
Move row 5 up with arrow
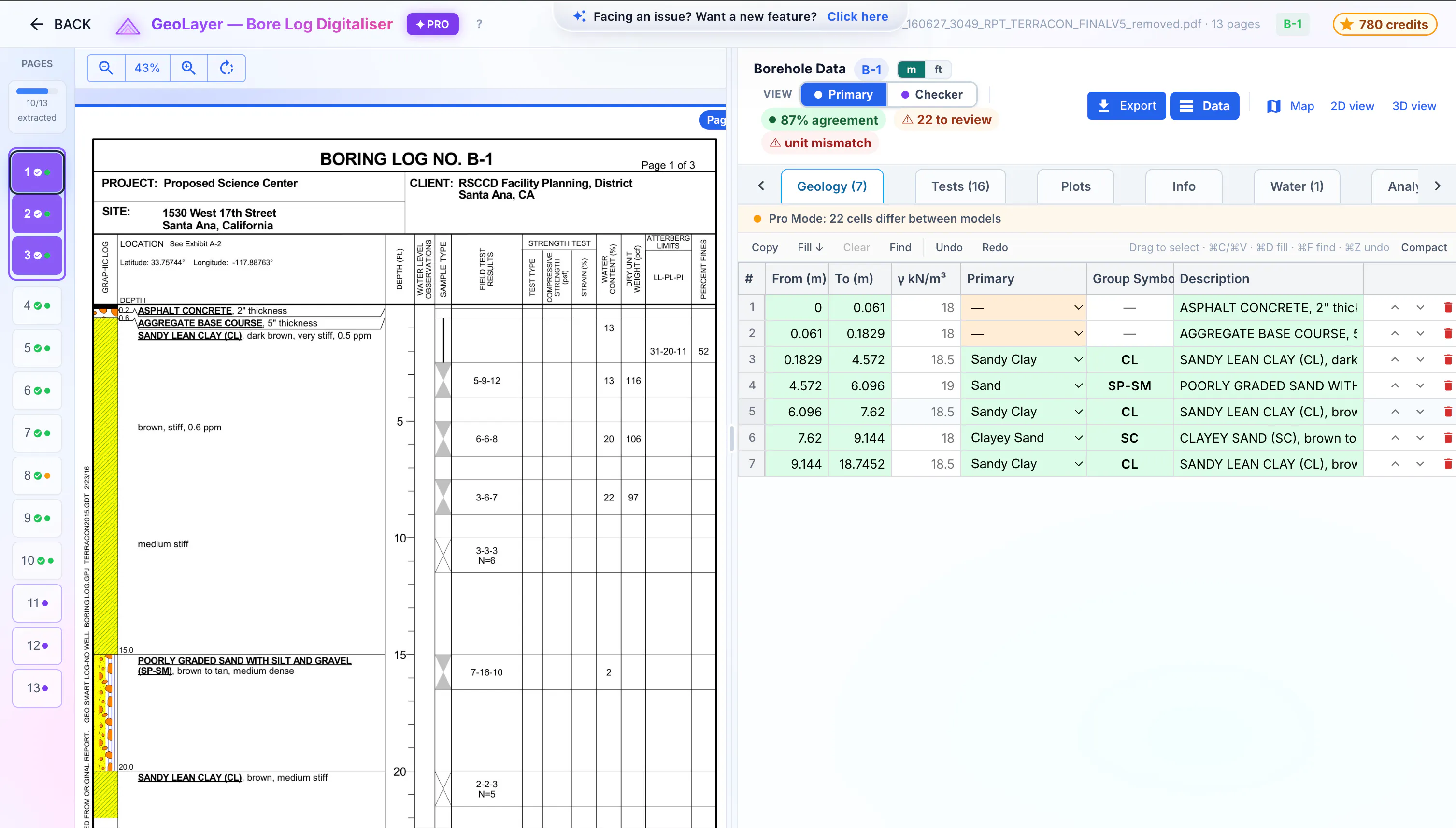[x=1395, y=412]
